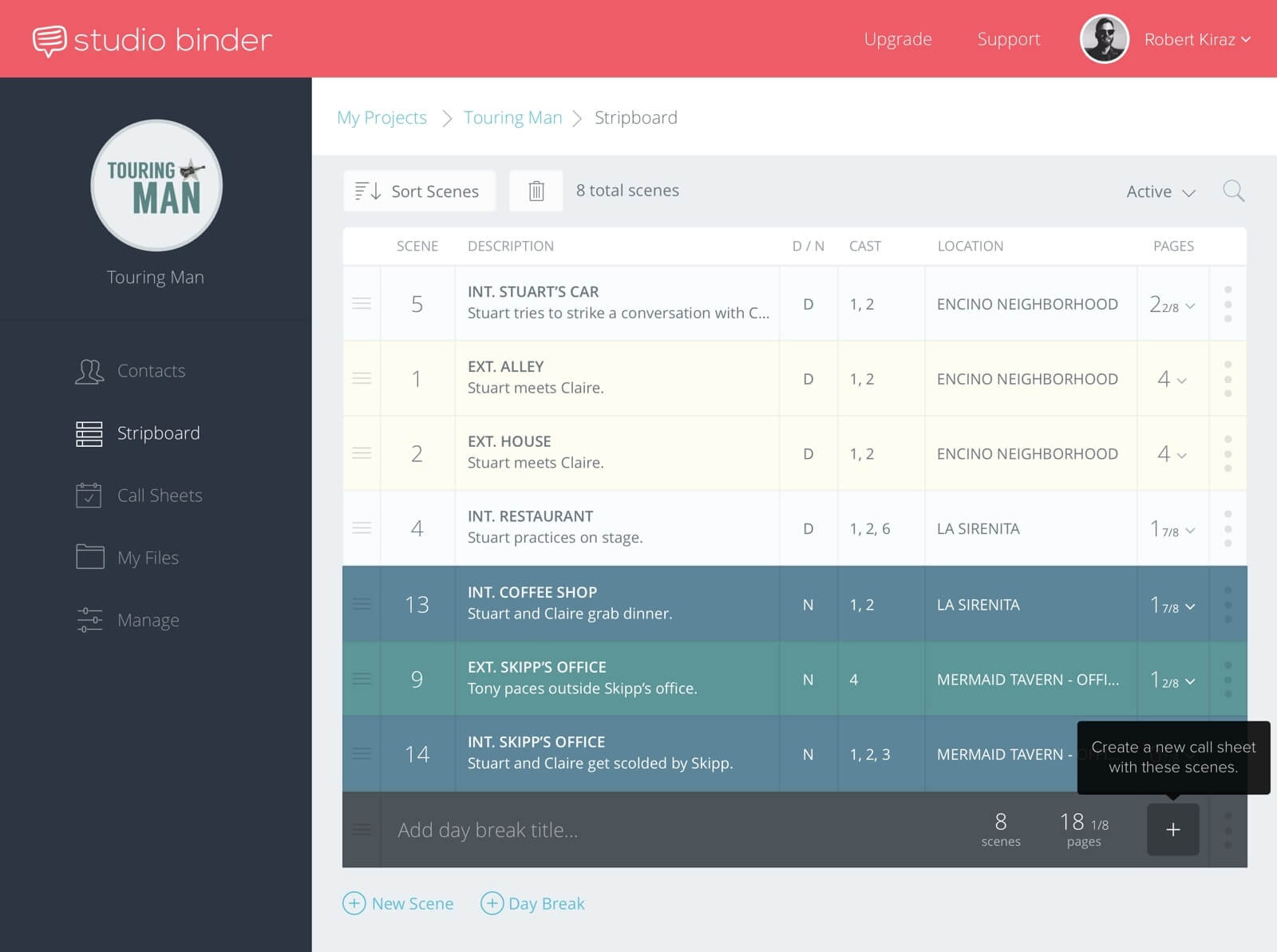Open pages dropdown for EXT. SKIPP'S OFFICE scene

(1172, 680)
